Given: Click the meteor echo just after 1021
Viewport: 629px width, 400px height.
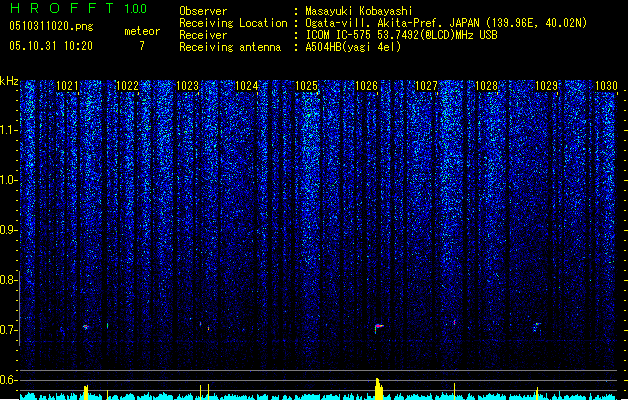Looking at the screenshot, I should (85, 327).
